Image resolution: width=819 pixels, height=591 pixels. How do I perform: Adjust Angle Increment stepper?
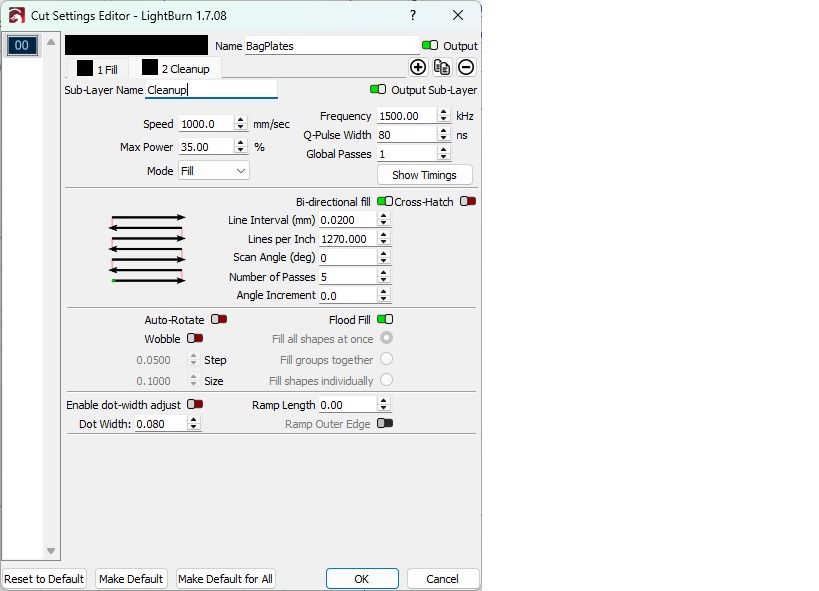coord(383,295)
